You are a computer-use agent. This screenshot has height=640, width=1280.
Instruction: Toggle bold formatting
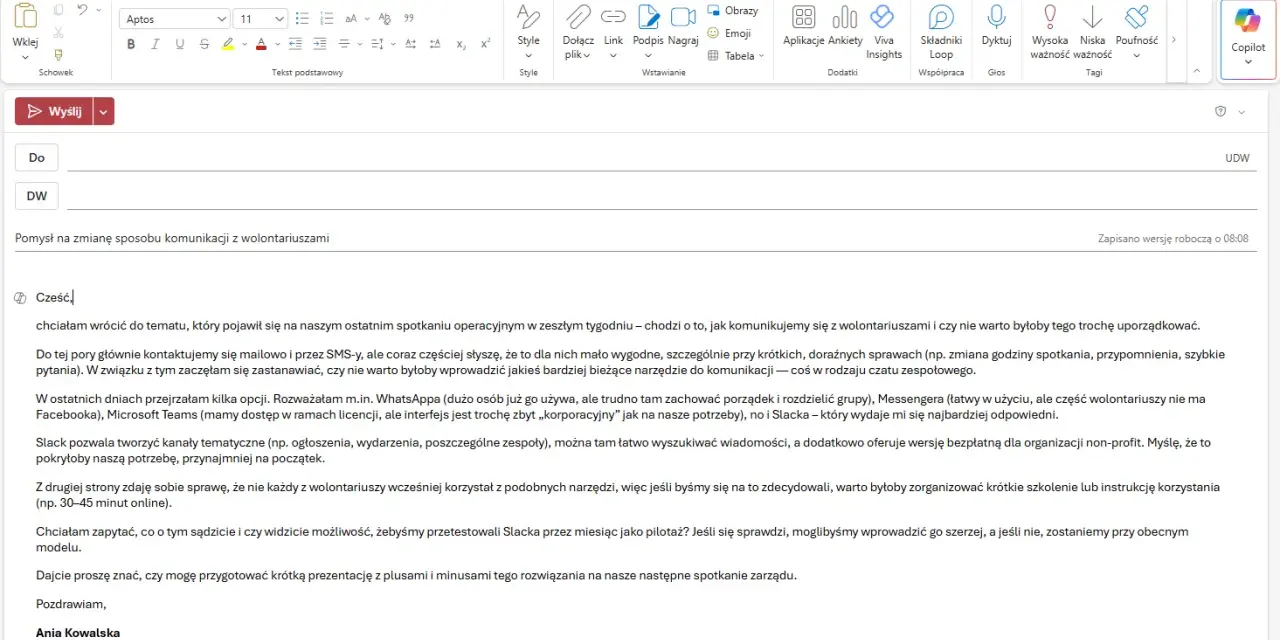(x=131, y=44)
